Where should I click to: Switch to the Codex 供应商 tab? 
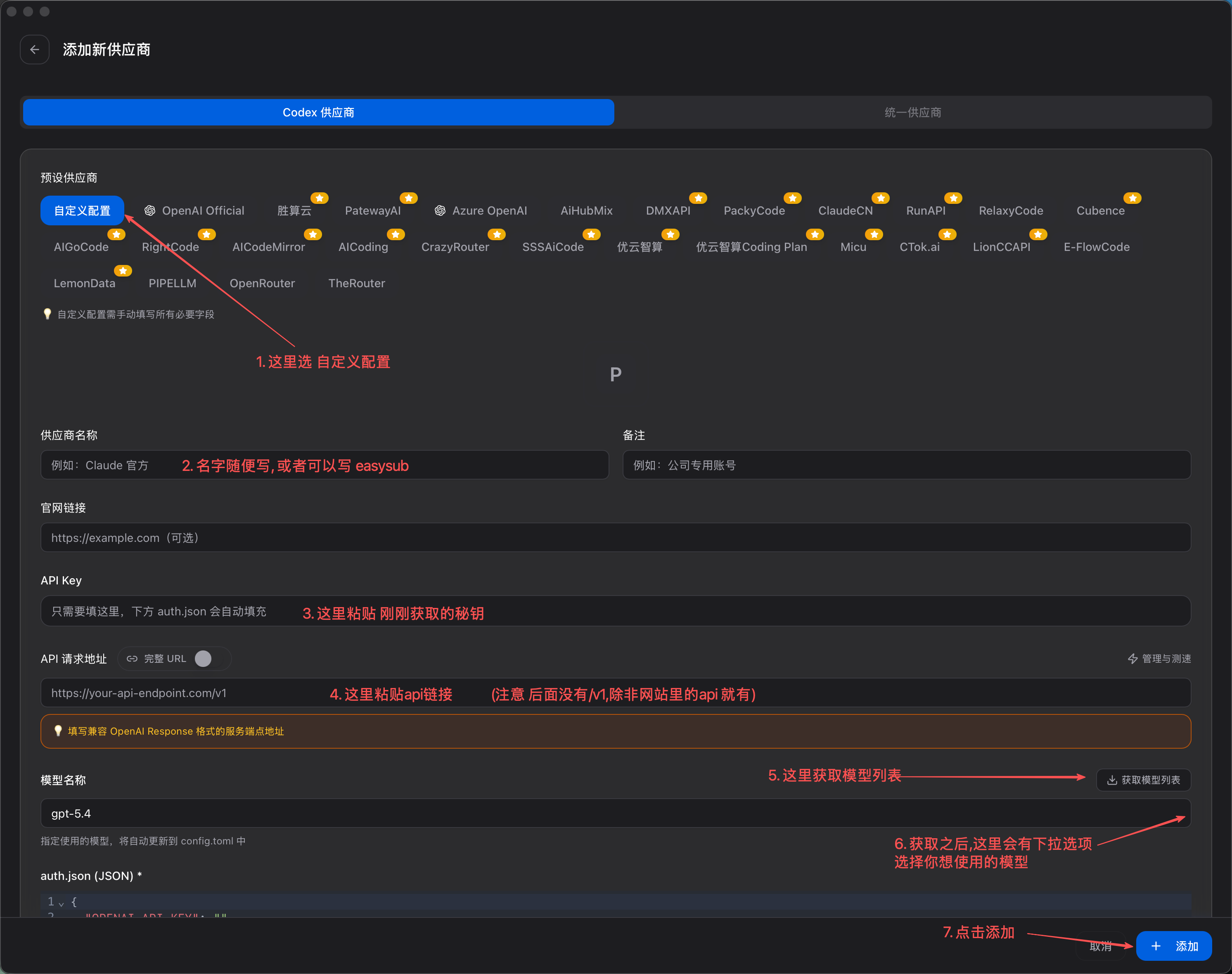pos(318,112)
